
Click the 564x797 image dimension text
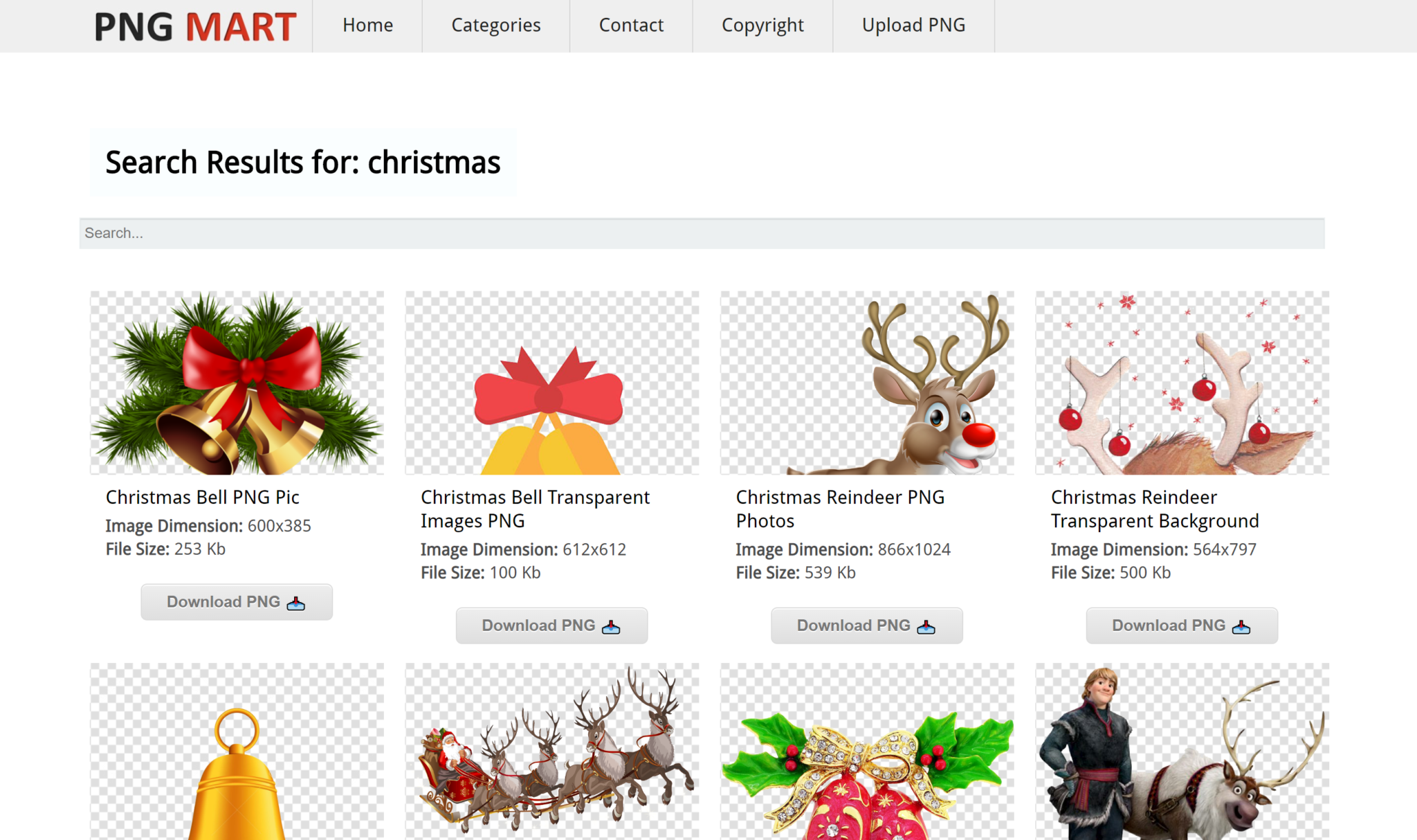click(1225, 549)
